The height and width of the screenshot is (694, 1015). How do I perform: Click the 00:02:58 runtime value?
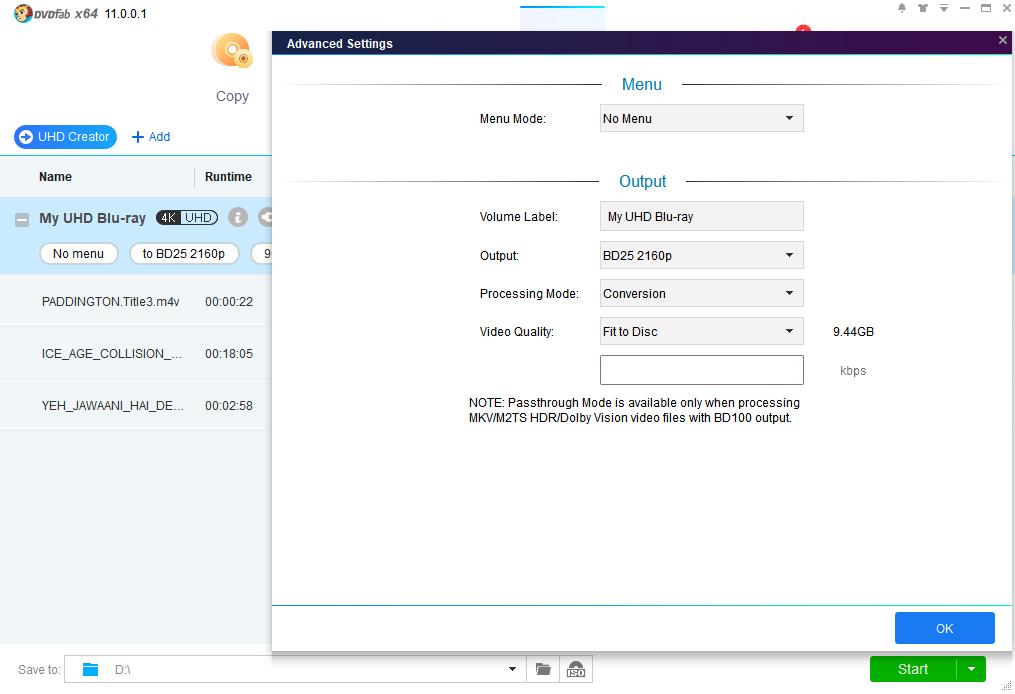pyautogui.click(x=229, y=406)
